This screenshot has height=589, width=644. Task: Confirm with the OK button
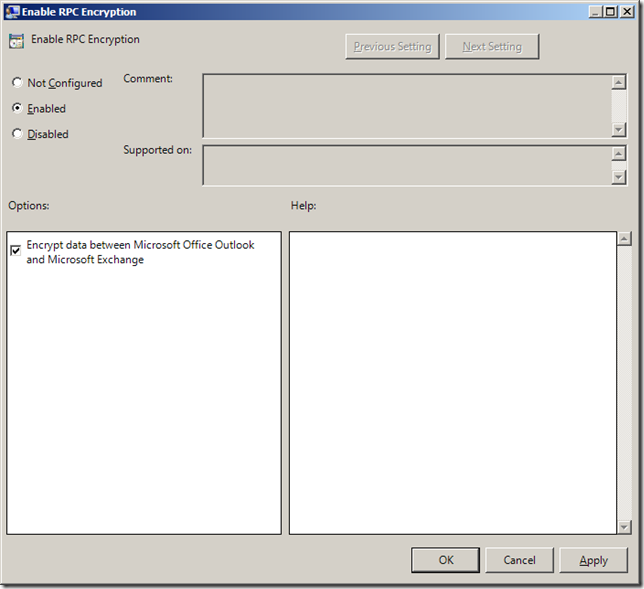[x=445, y=560]
